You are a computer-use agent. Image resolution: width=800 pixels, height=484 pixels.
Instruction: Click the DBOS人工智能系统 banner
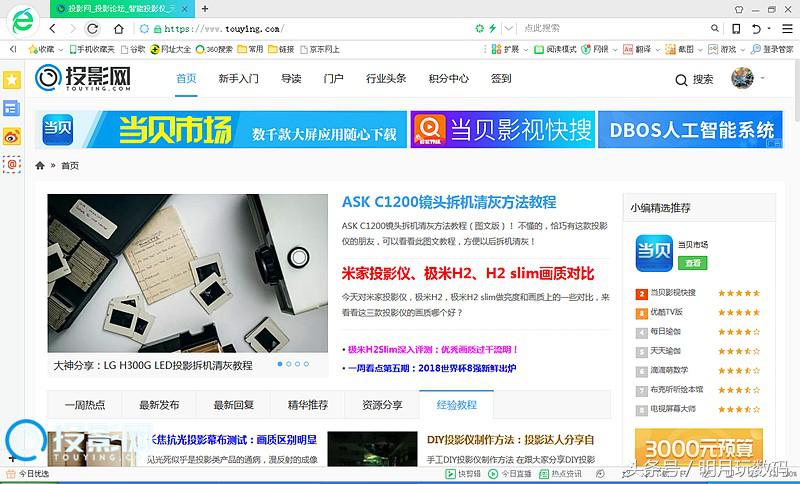[x=690, y=130]
